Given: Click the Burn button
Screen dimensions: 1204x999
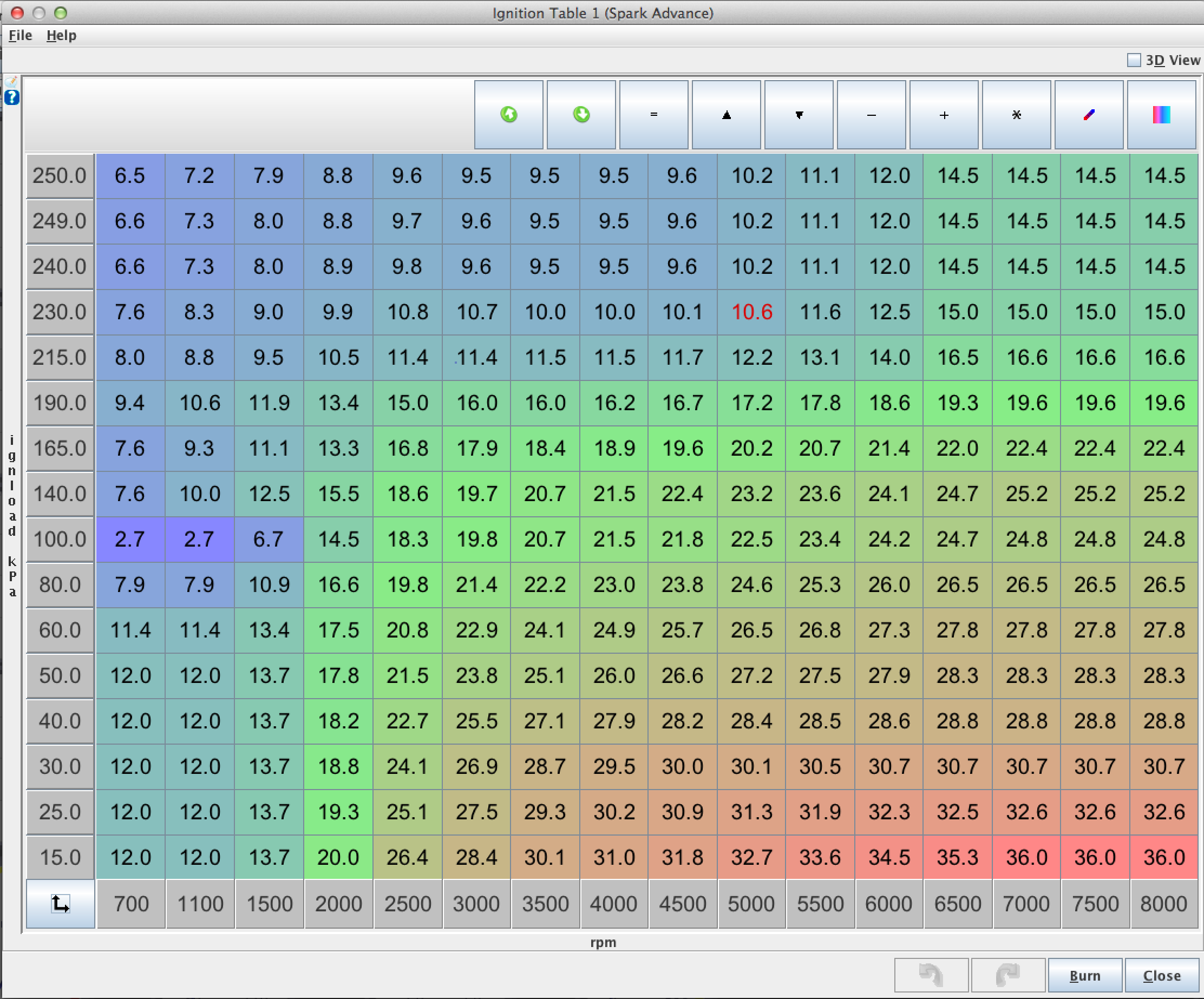Looking at the screenshot, I should click(1085, 976).
